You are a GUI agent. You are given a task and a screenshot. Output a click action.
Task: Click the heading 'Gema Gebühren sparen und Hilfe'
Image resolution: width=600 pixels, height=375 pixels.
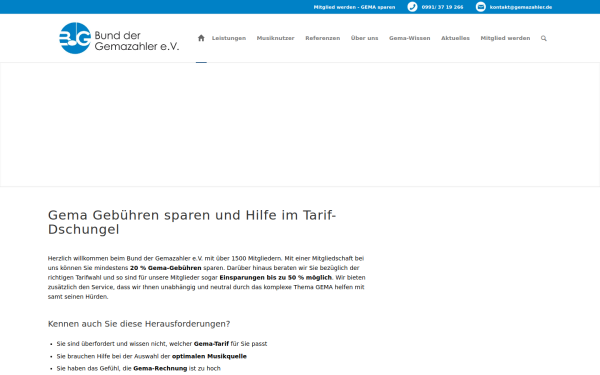coord(192,222)
